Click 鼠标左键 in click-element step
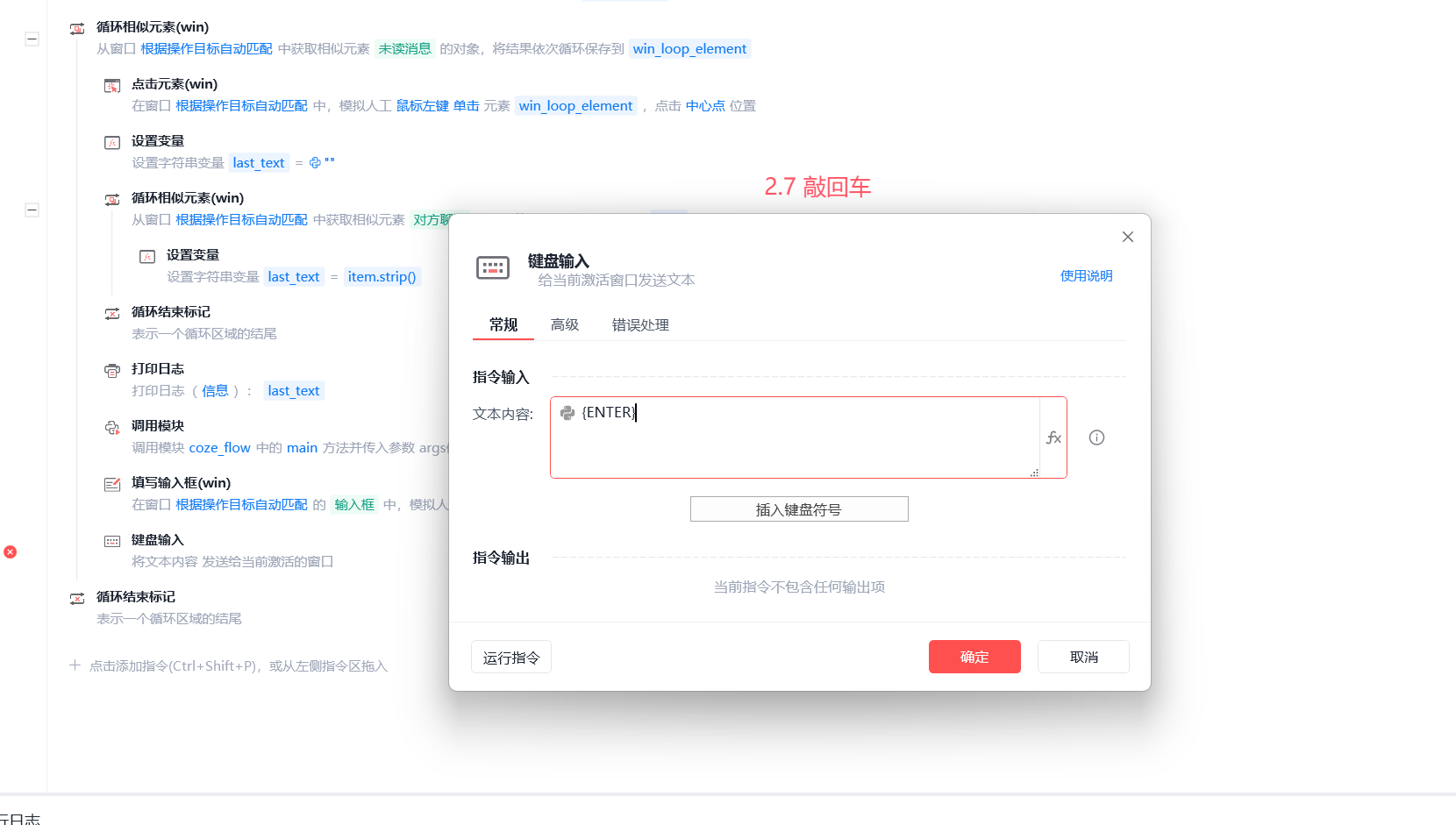This screenshot has height=825, width=1456. pyautogui.click(x=422, y=106)
